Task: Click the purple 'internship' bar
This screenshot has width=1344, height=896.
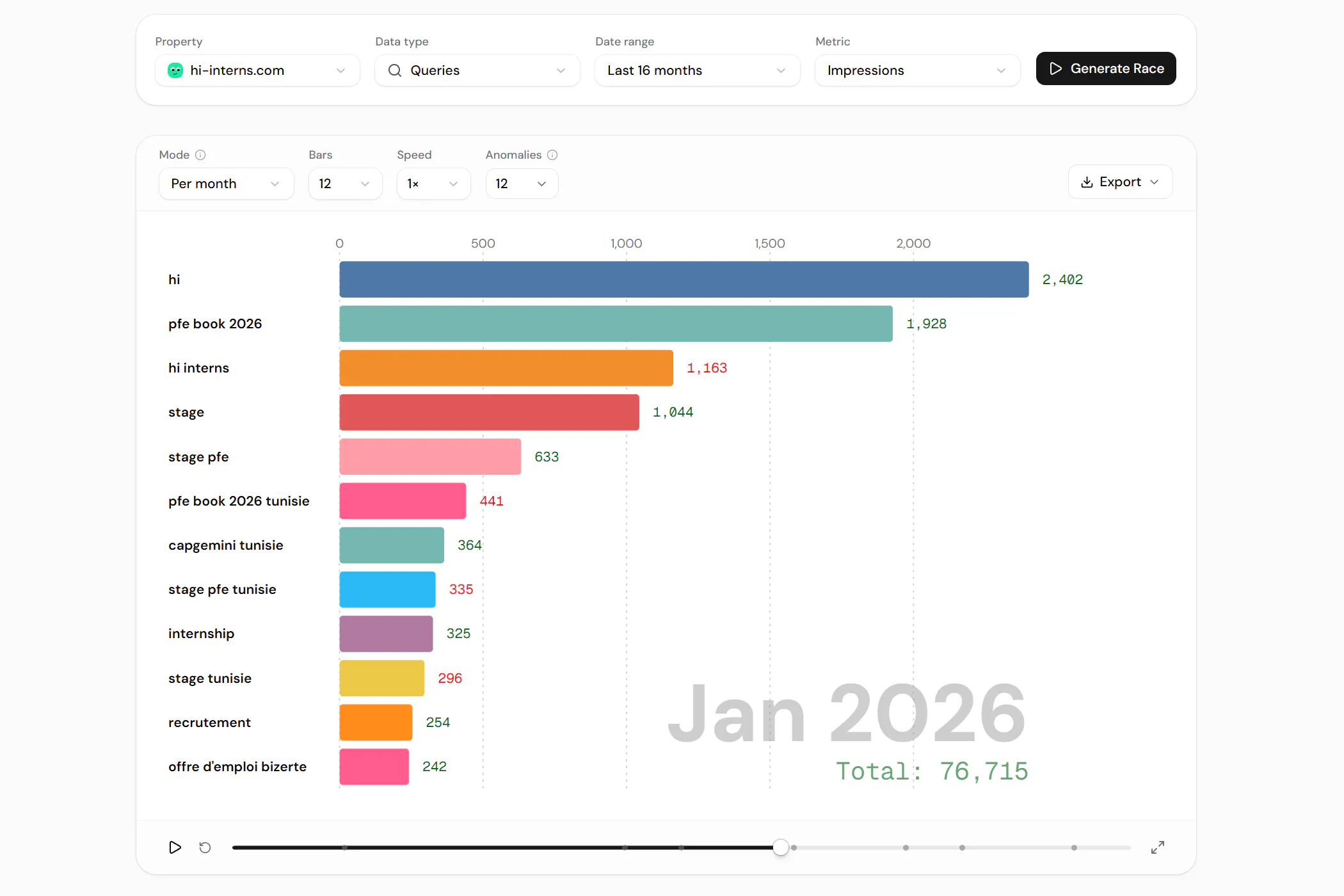Action: [386, 634]
